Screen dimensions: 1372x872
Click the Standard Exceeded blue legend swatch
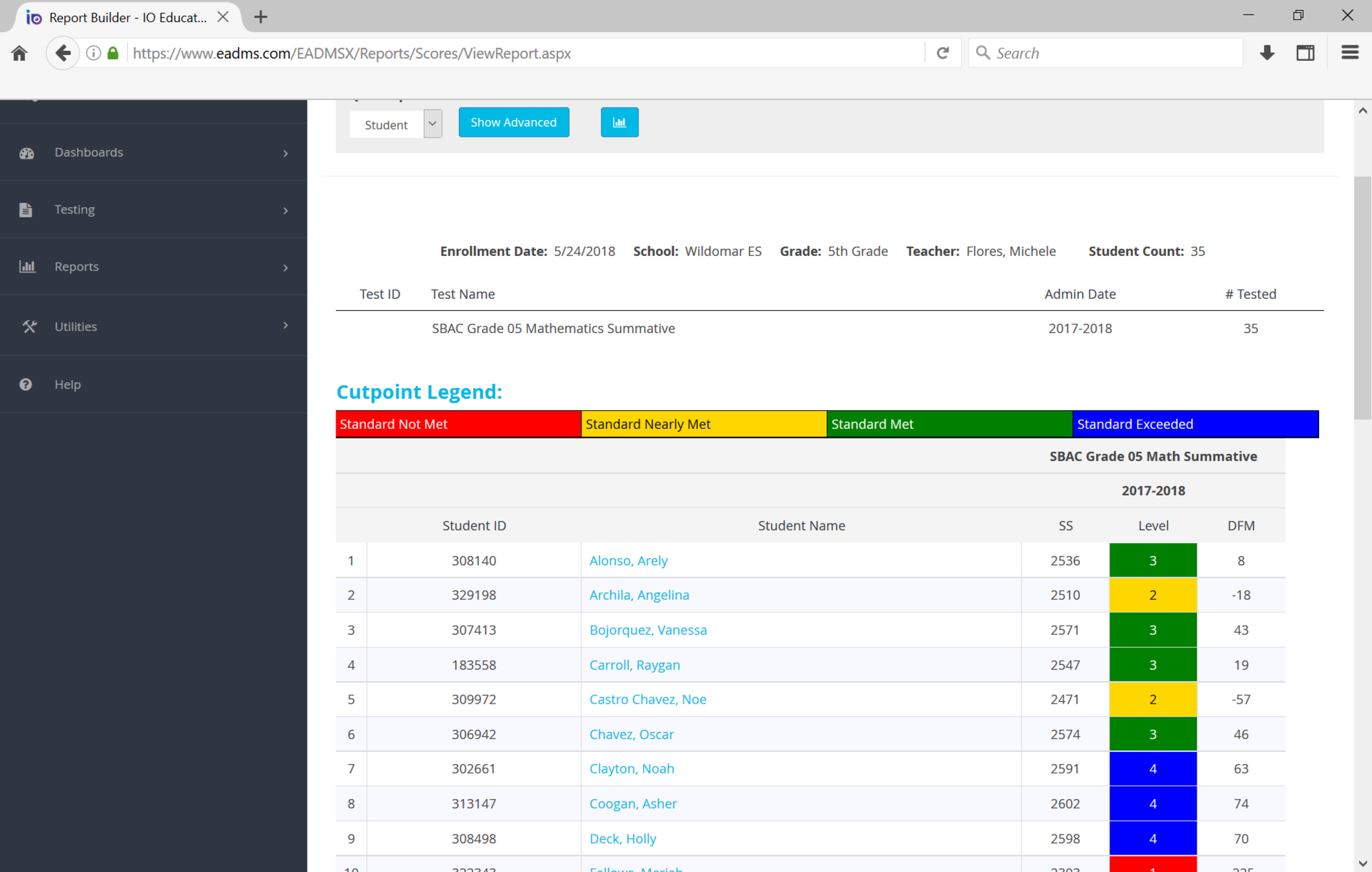click(1195, 424)
